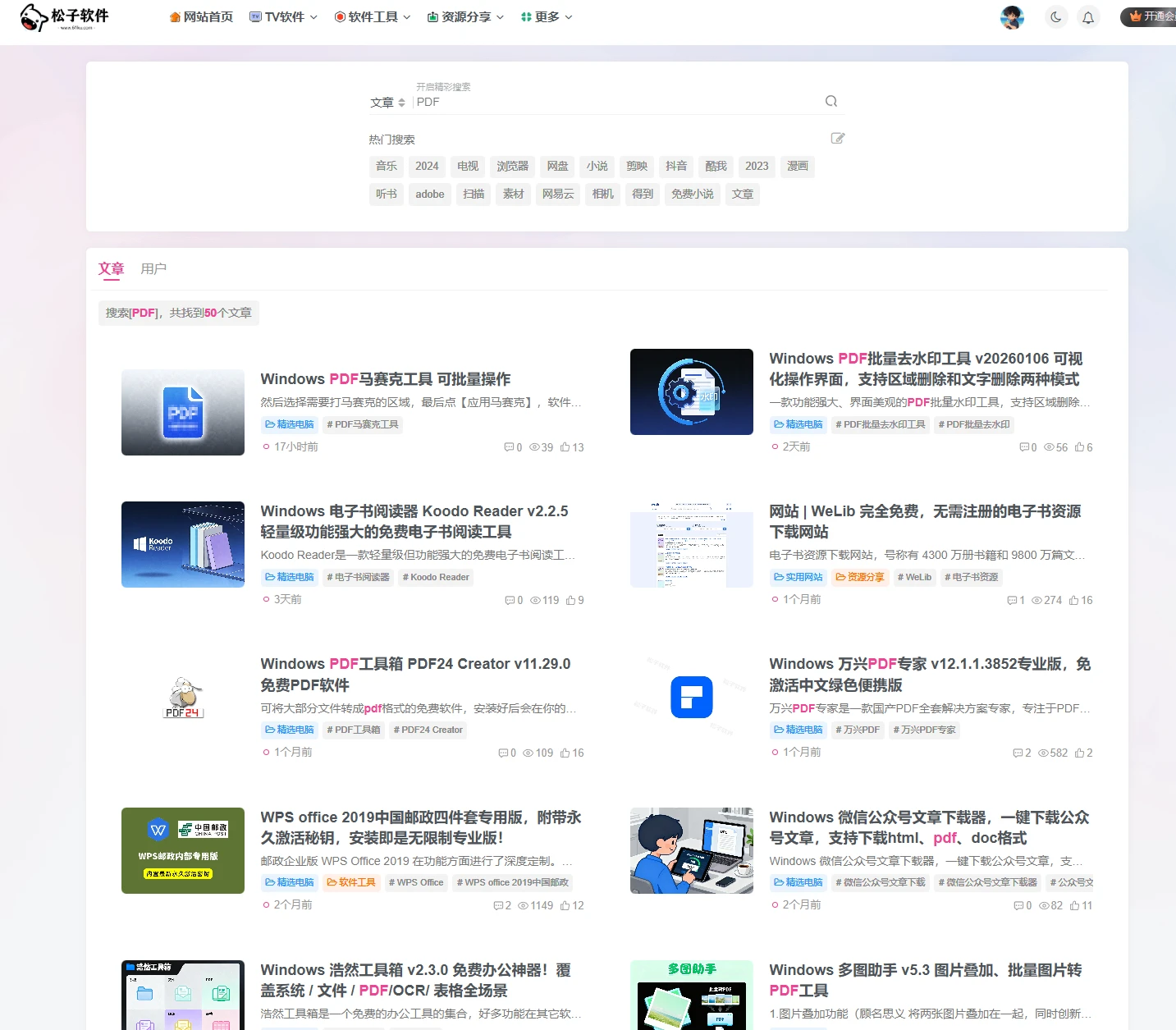Click the # WPS Office tag
This screenshot has width=1176, height=1030.
(416, 882)
